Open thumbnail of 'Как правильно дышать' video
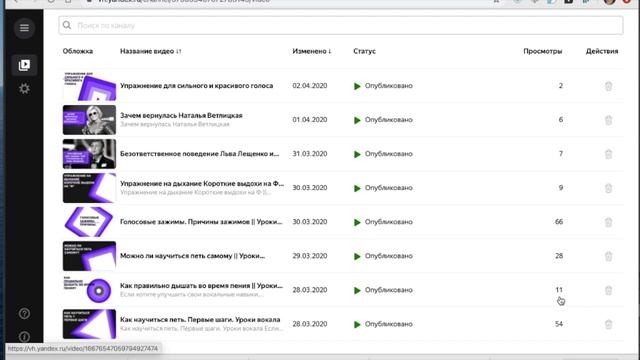Image resolution: width=640 pixels, height=360 pixels. (89, 290)
